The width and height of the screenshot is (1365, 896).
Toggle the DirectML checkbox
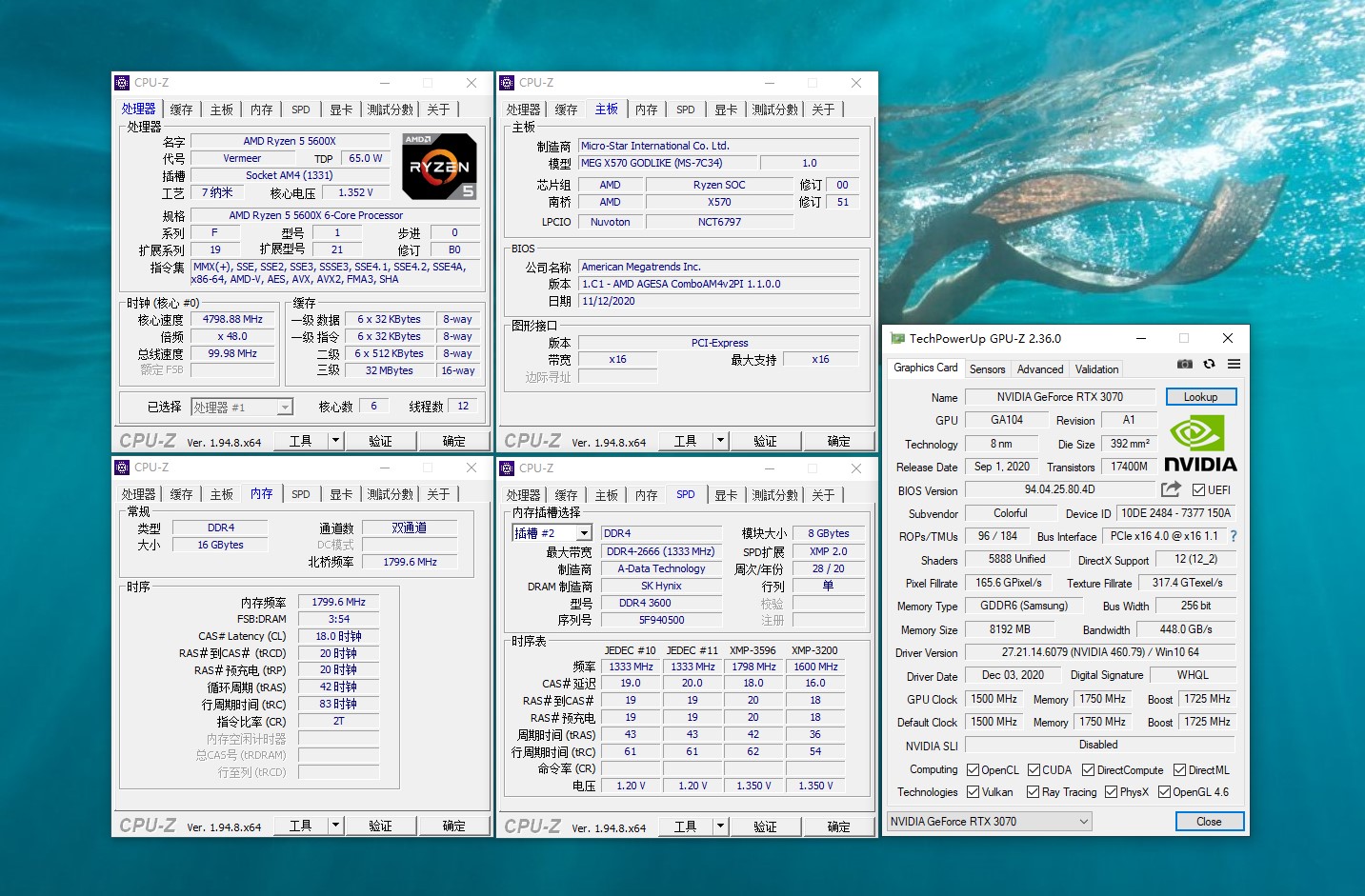coord(1179,770)
